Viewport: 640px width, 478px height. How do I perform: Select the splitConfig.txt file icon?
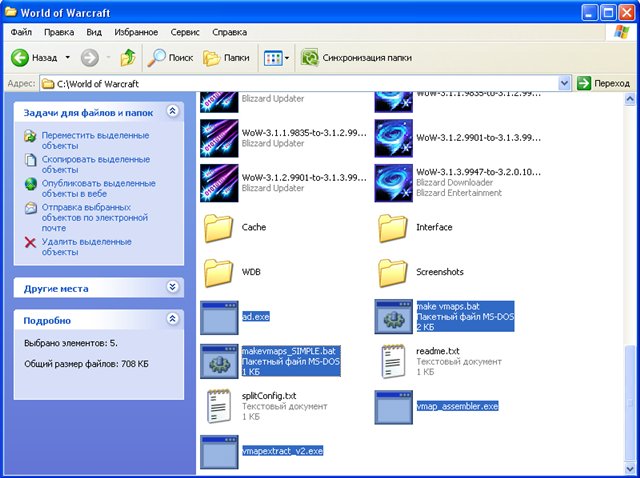219,406
